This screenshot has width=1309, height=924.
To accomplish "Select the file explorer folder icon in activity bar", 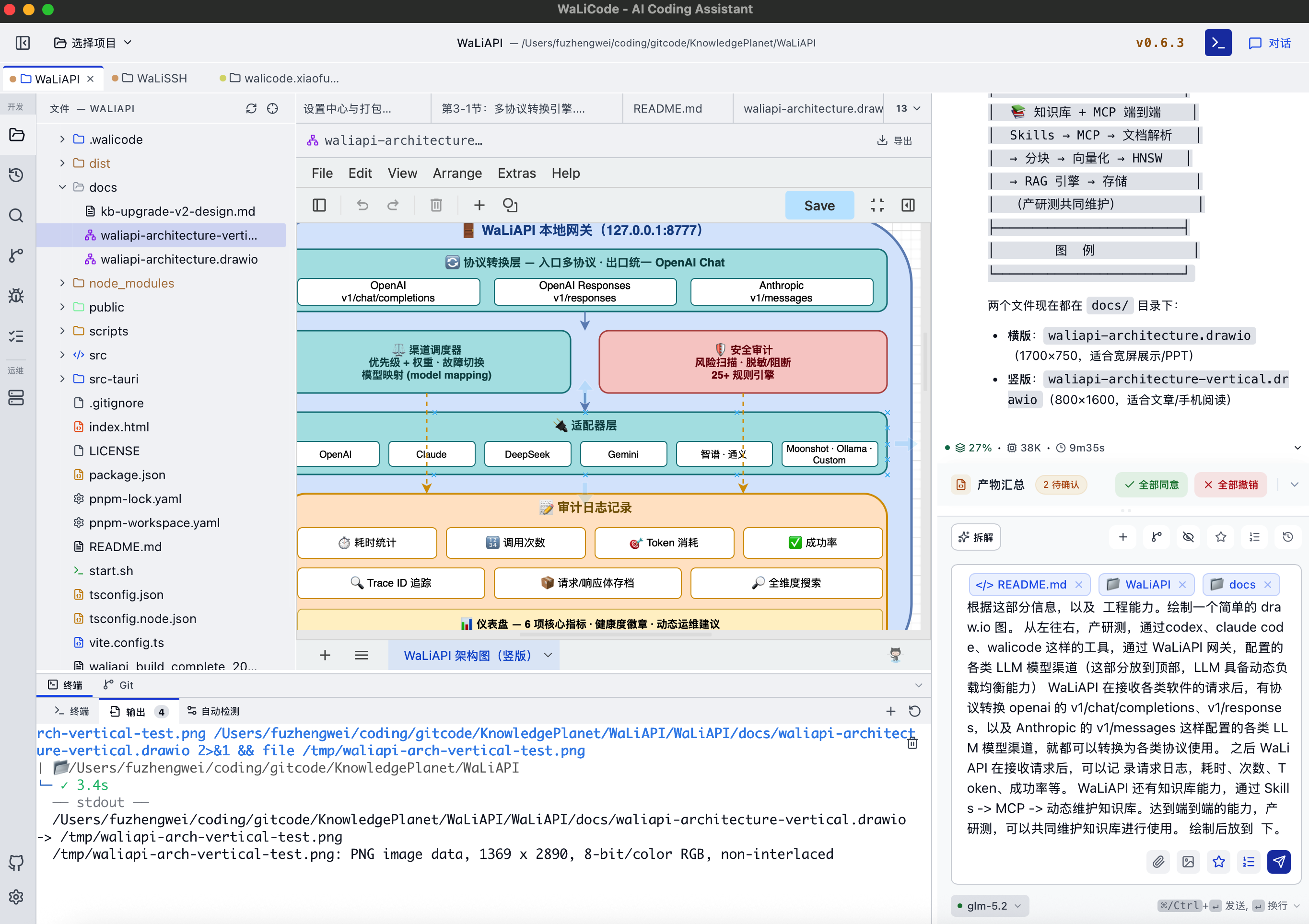I will [x=16, y=135].
